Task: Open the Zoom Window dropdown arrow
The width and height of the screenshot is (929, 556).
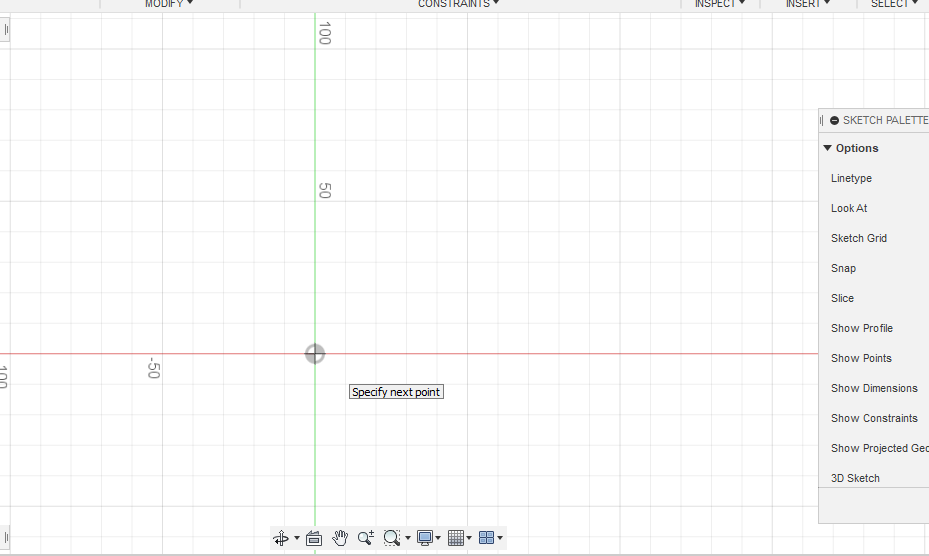Action: (x=408, y=538)
